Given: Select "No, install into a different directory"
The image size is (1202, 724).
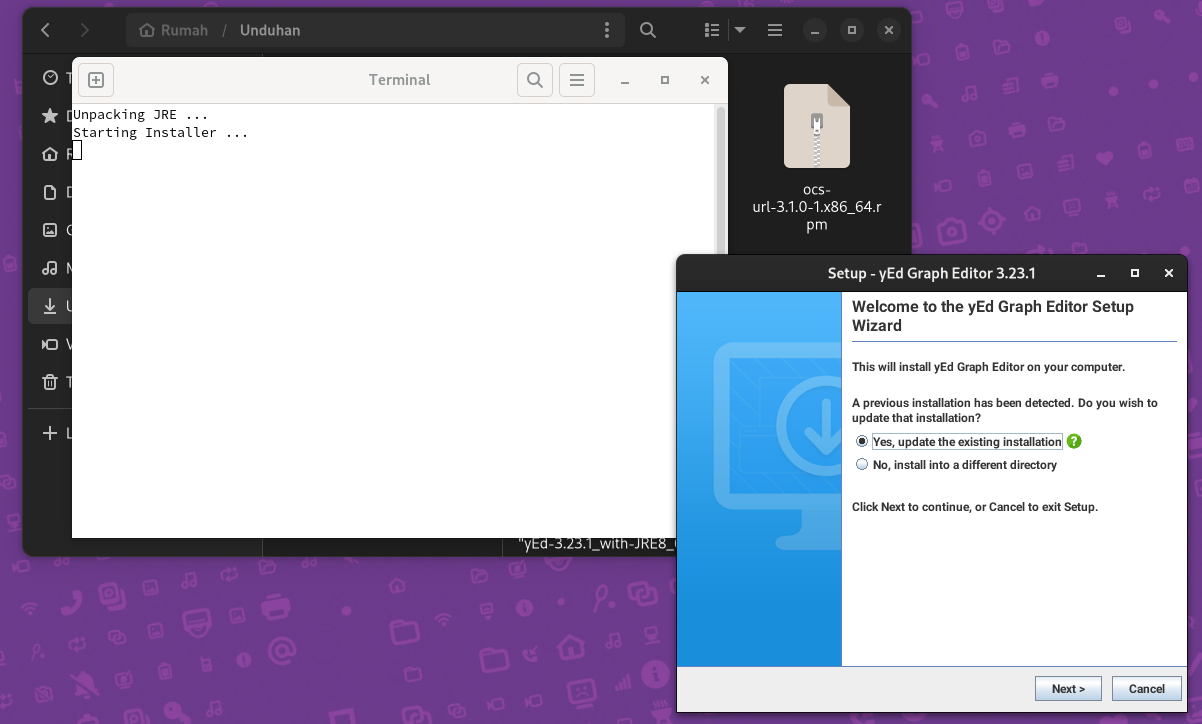Looking at the screenshot, I should tap(862, 465).
